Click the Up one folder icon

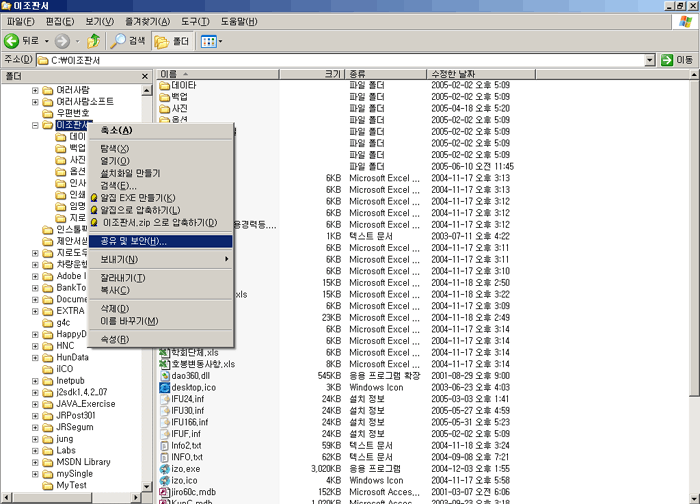click(x=94, y=41)
